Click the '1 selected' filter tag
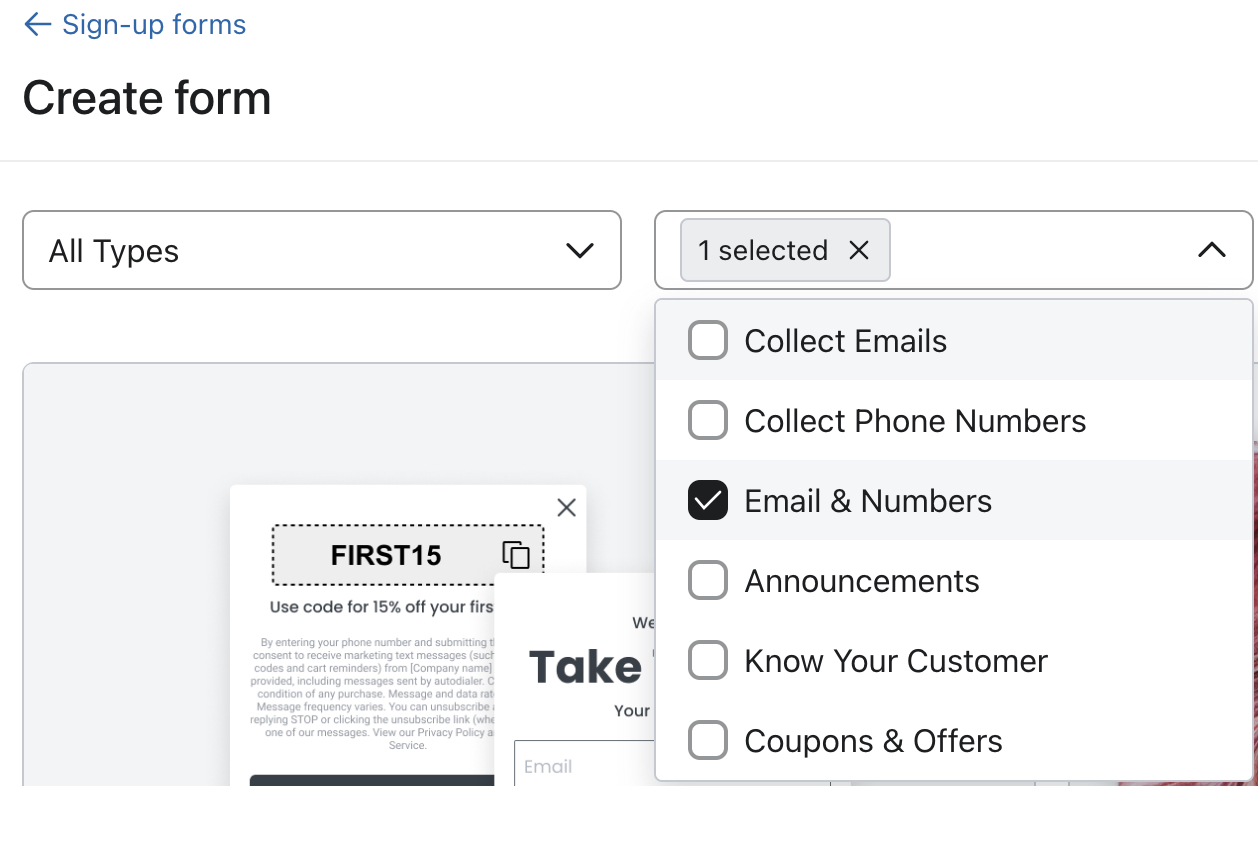This screenshot has height=864, width=1258. [x=763, y=250]
